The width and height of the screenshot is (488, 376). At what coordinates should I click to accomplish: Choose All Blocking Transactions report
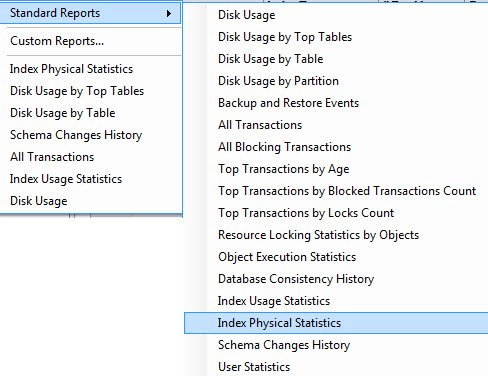point(285,147)
